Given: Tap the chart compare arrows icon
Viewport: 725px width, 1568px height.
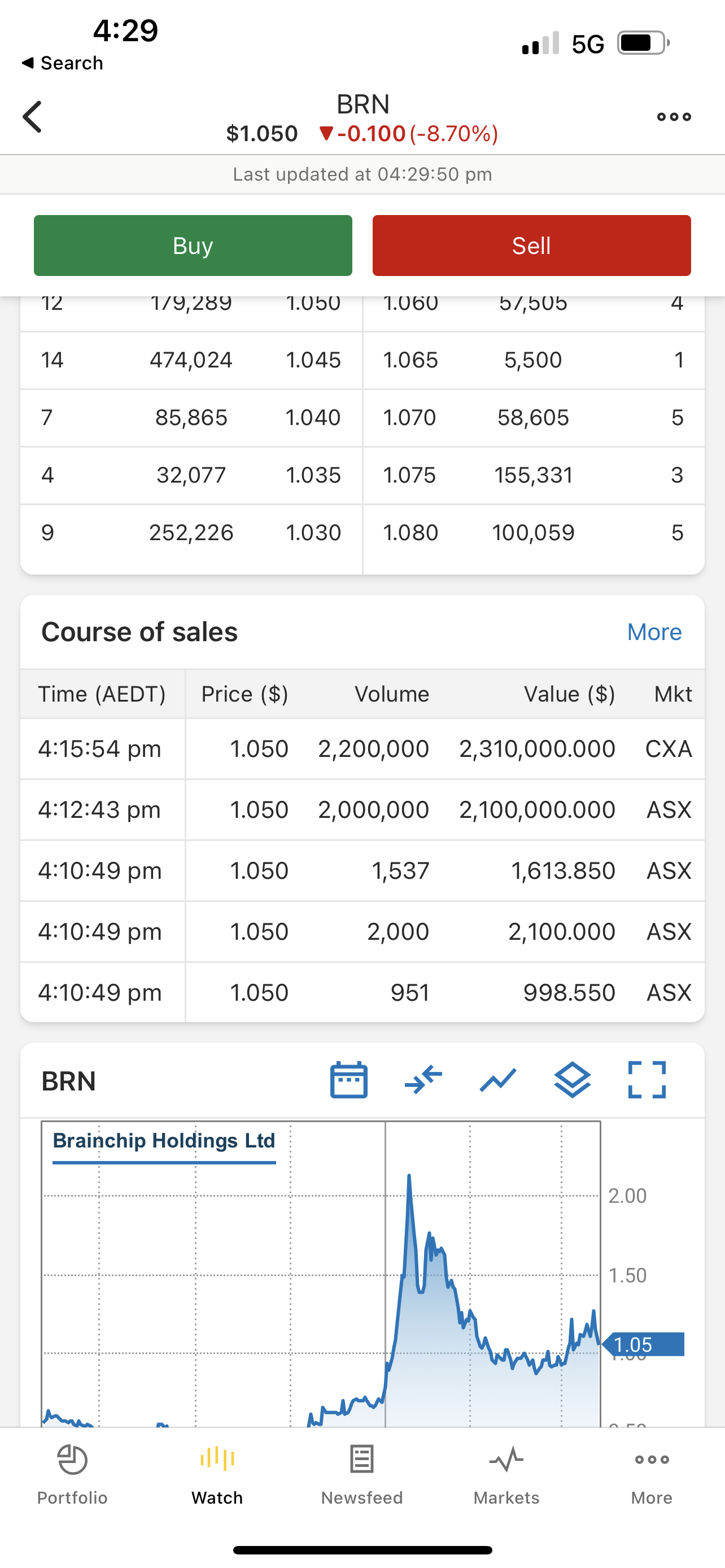Looking at the screenshot, I should pyautogui.click(x=423, y=1080).
